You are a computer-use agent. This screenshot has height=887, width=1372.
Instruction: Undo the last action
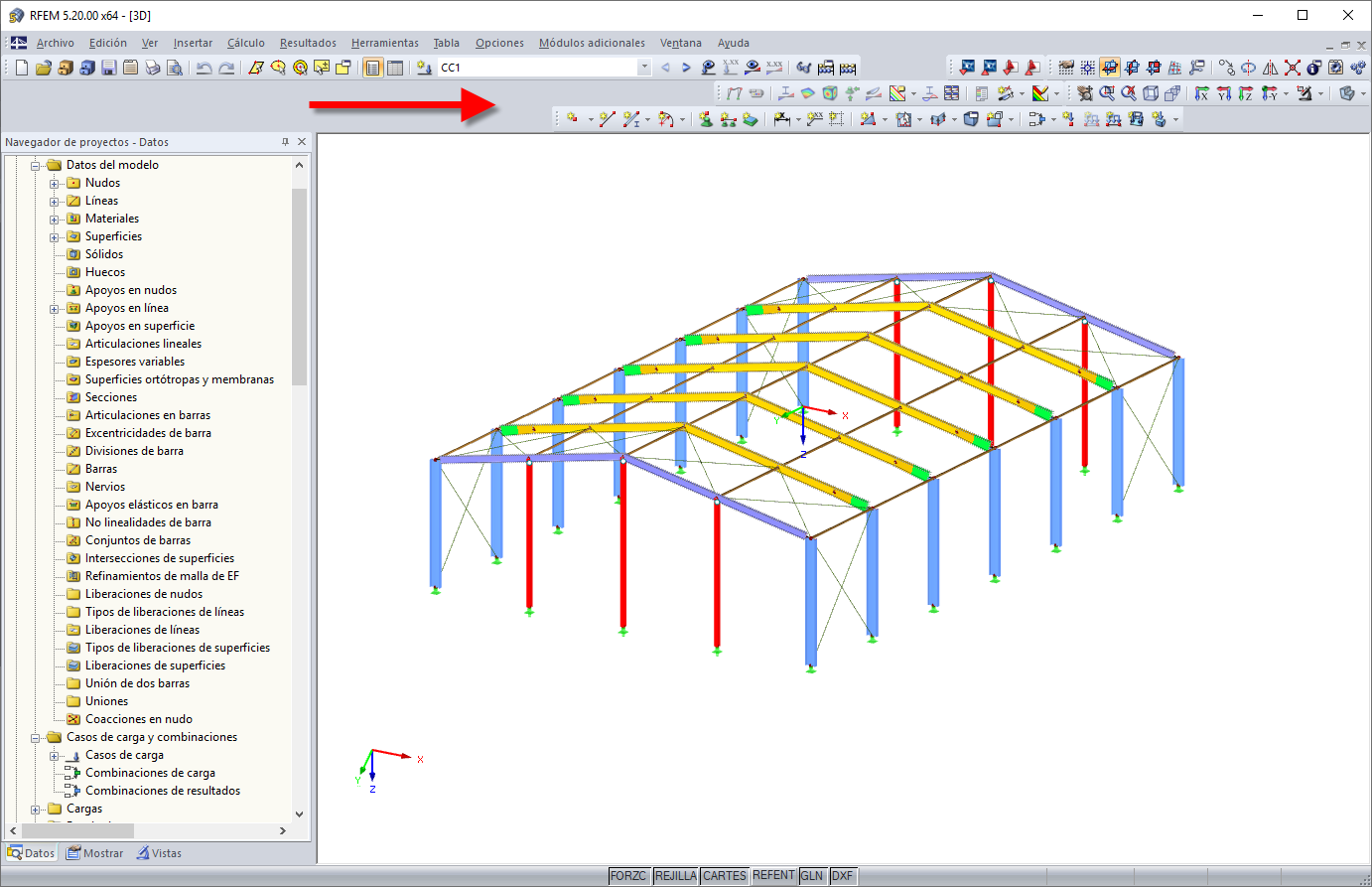204,68
